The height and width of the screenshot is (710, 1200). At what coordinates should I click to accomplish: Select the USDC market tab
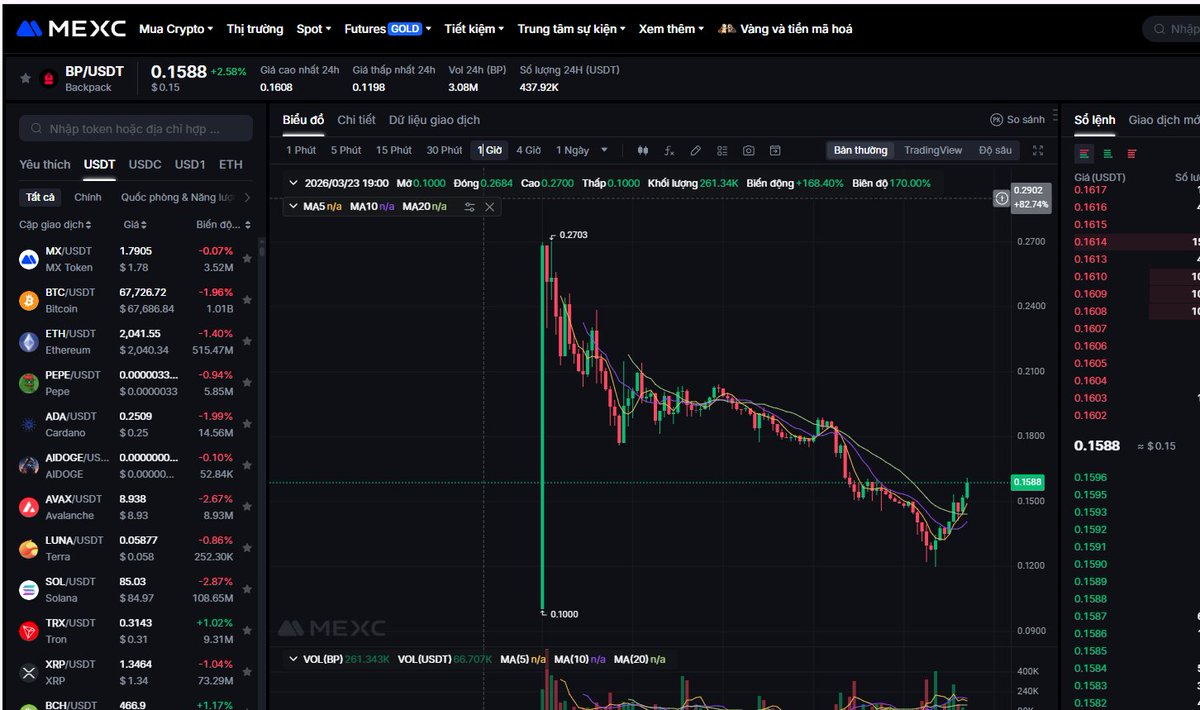tap(145, 164)
